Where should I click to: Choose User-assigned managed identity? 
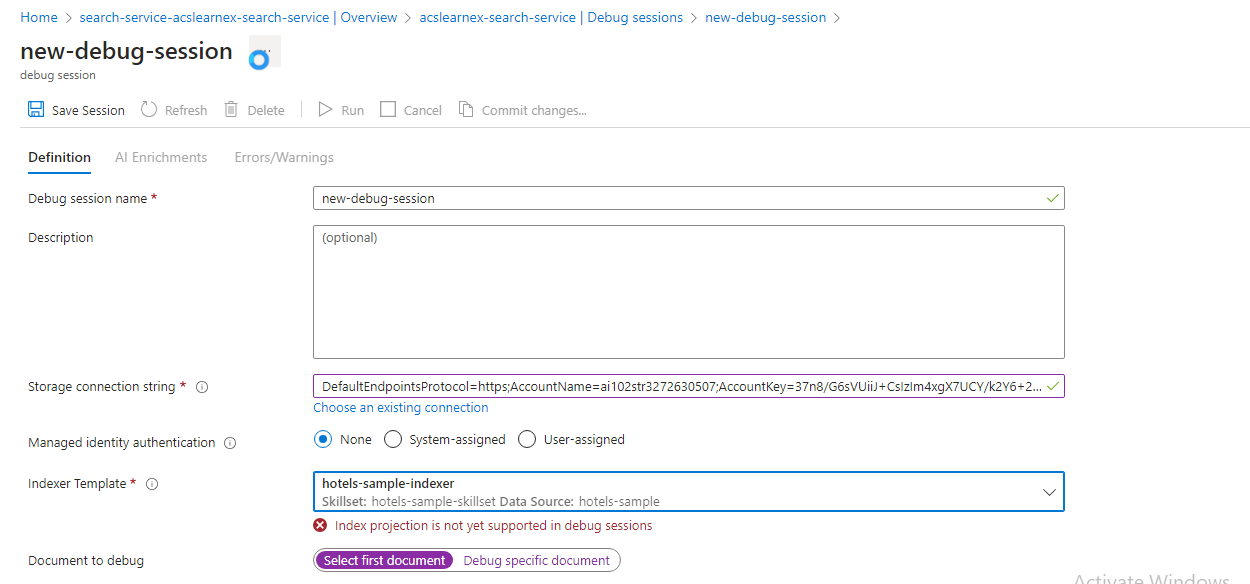point(526,438)
